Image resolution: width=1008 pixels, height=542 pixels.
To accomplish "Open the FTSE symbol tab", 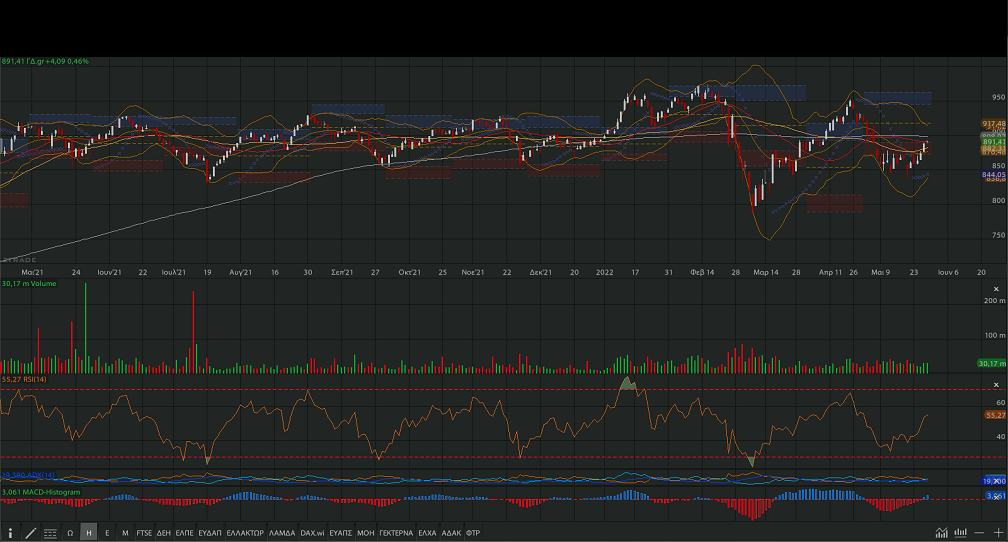I will click(145, 533).
